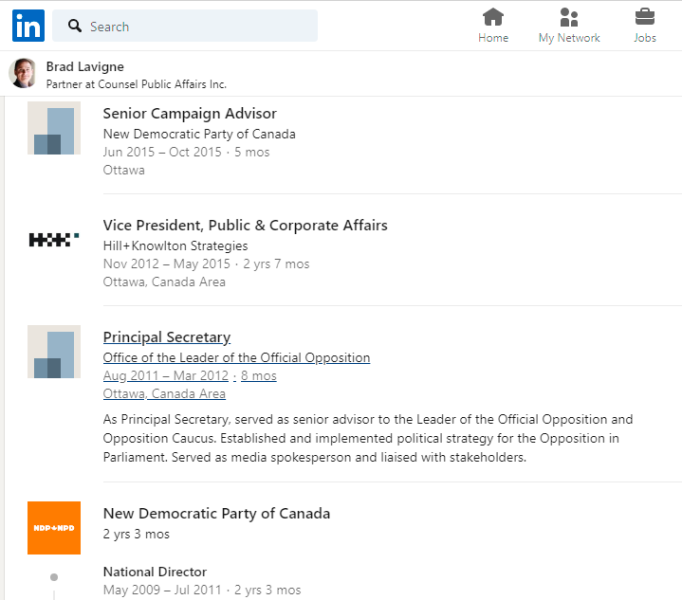Open Brad Lavigne's profile photo
The height and width of the screenshot is (600, 682).
[x=23, y=73]
